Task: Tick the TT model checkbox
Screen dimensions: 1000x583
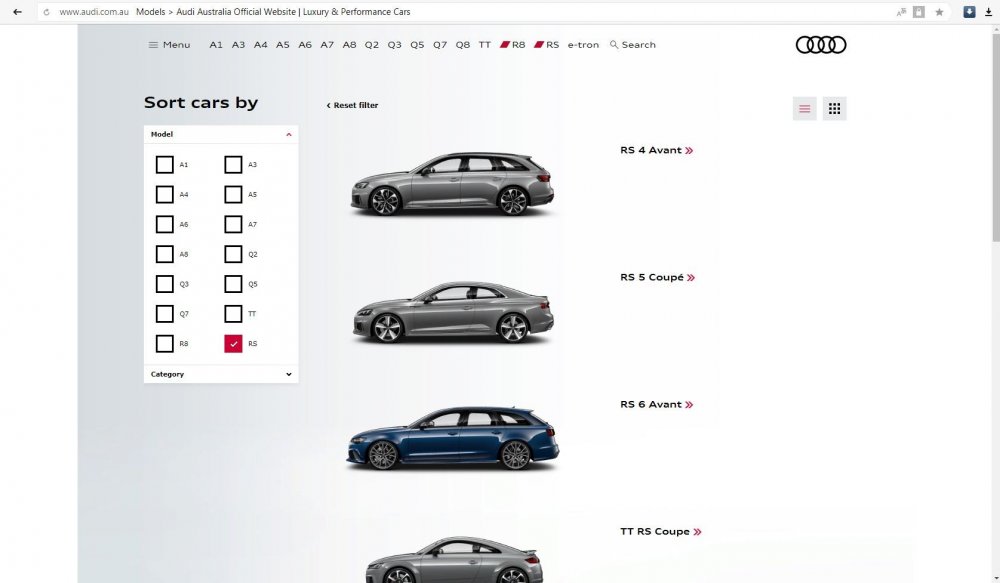Action: (233, 314)
